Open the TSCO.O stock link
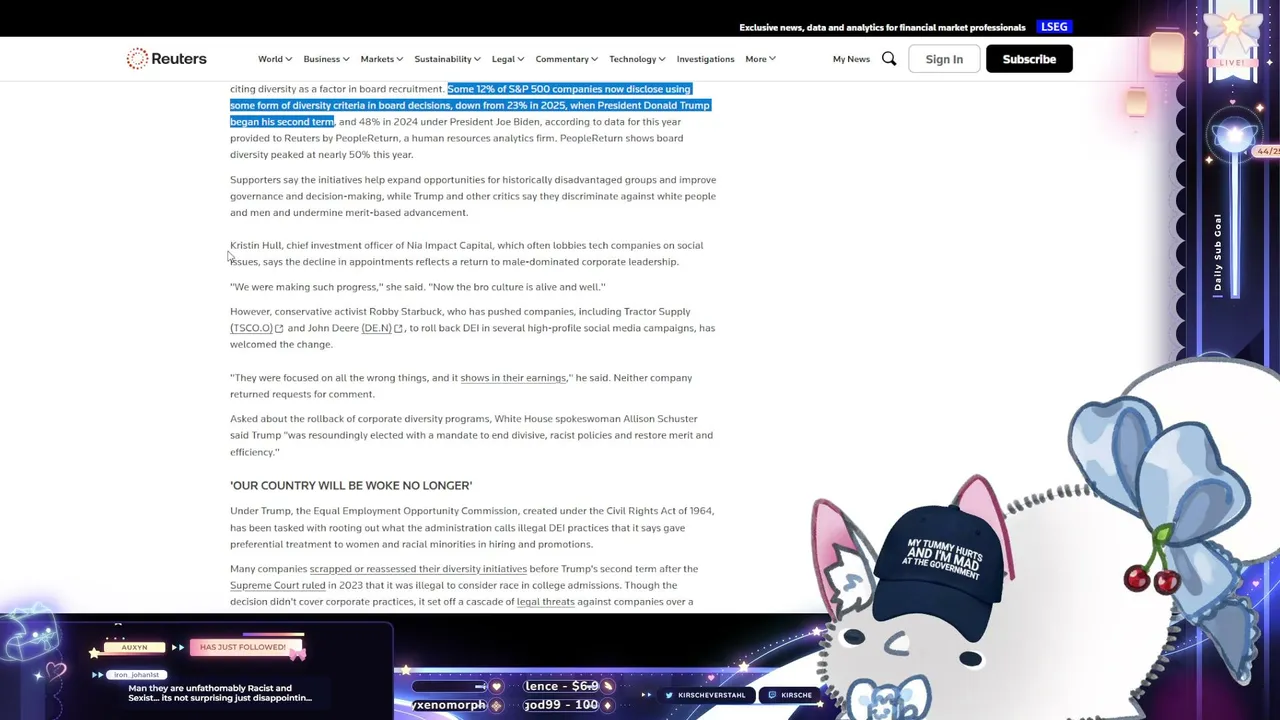The height and width of the screenshot is (720, 1280). (251, 328)
